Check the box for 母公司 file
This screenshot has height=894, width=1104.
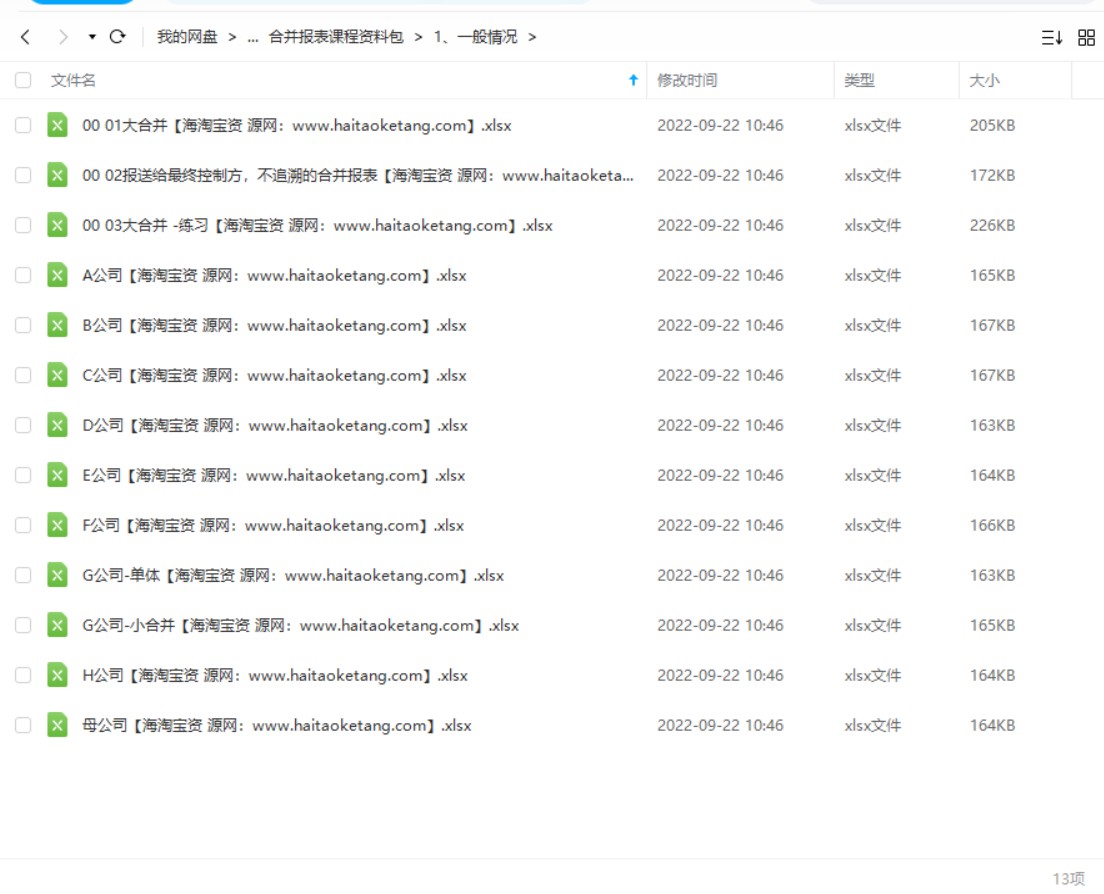tap(23, 725)
